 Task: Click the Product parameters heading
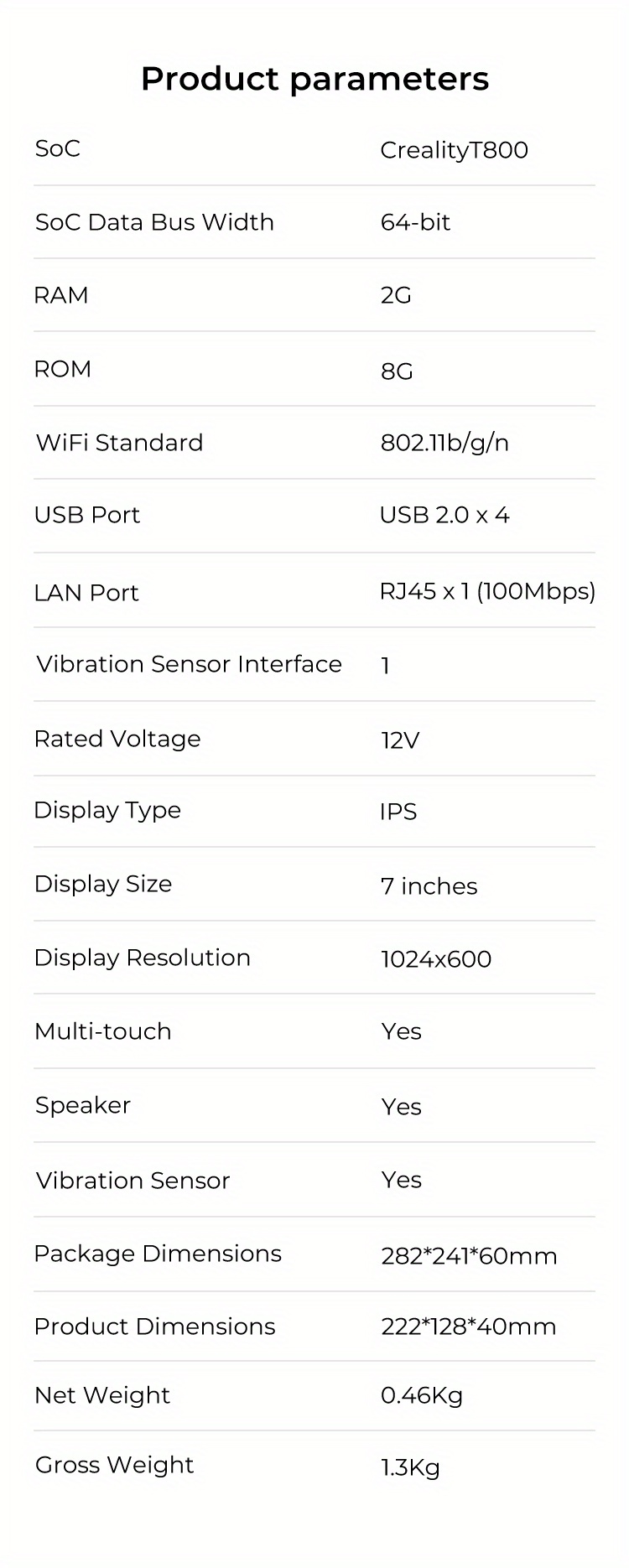click(x=314, y=79)
